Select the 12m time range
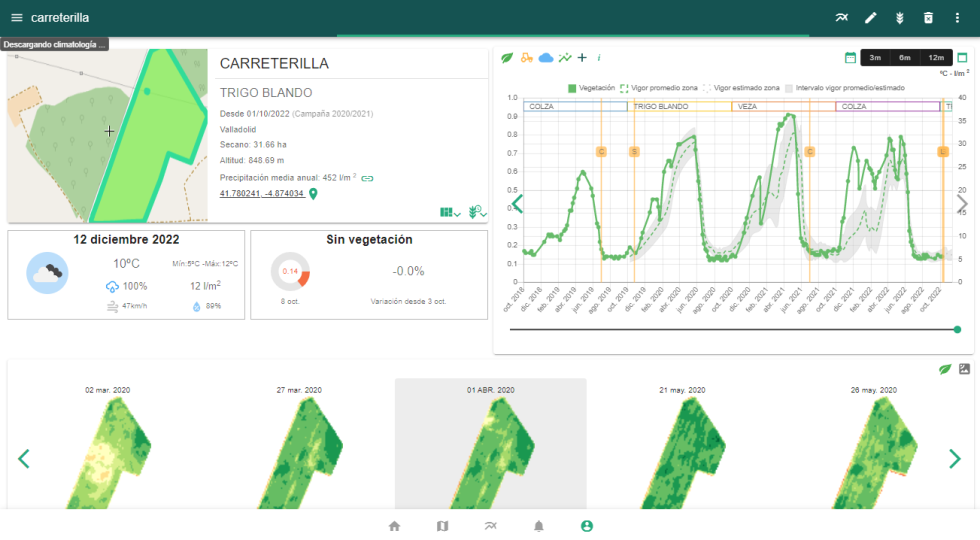The width and height of the screenshot is (980, 540). (936, 58)
